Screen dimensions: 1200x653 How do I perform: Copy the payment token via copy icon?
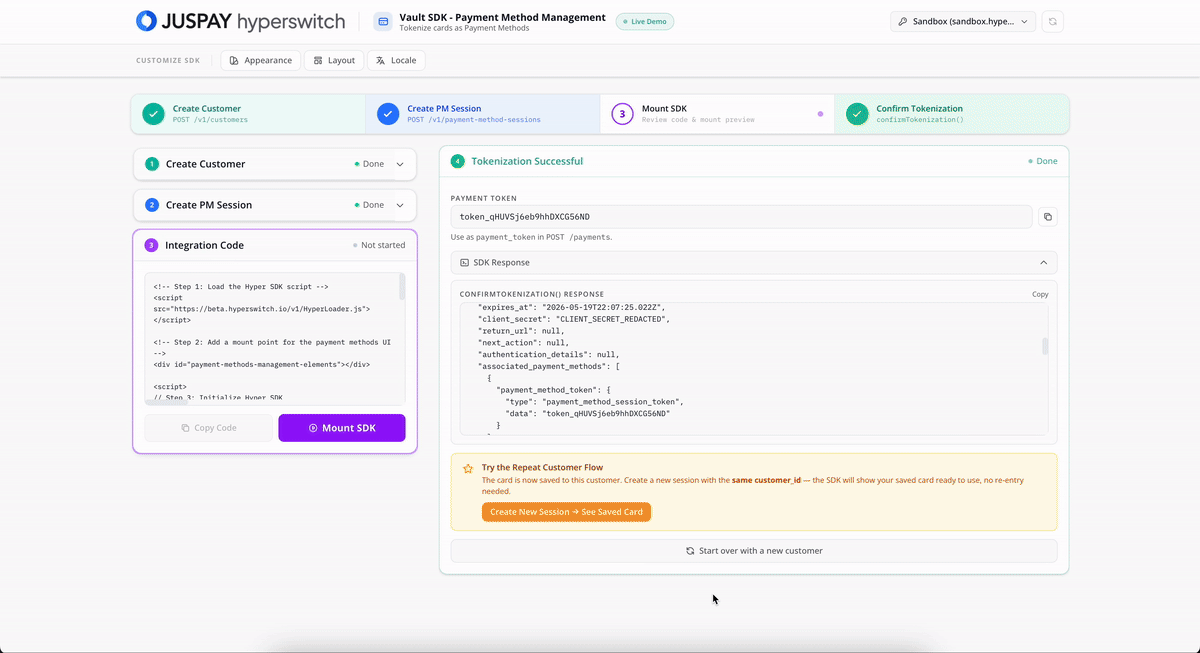(1047, 217)
